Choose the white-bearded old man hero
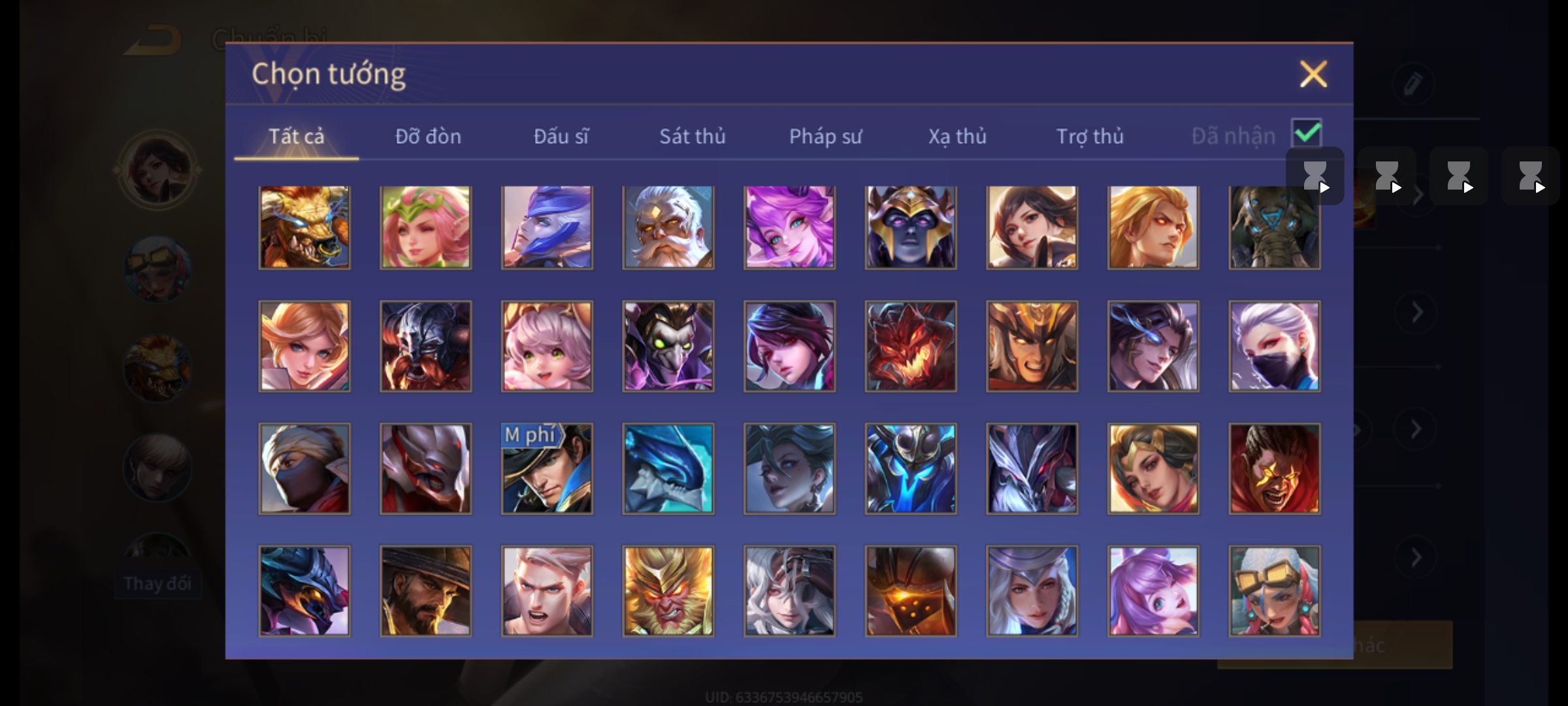 668,227
